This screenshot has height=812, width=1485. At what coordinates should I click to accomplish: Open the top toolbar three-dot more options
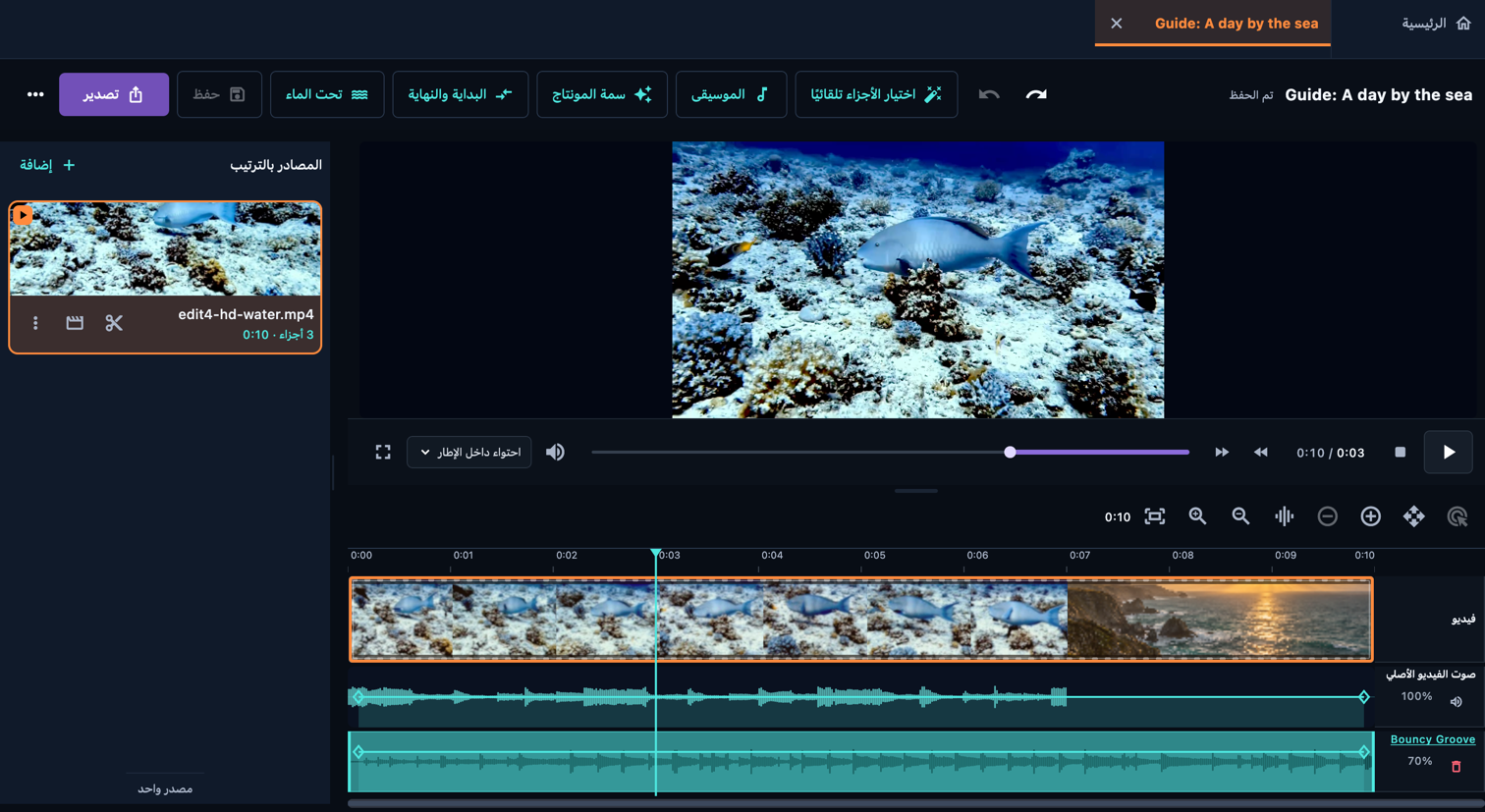(35, 94)
